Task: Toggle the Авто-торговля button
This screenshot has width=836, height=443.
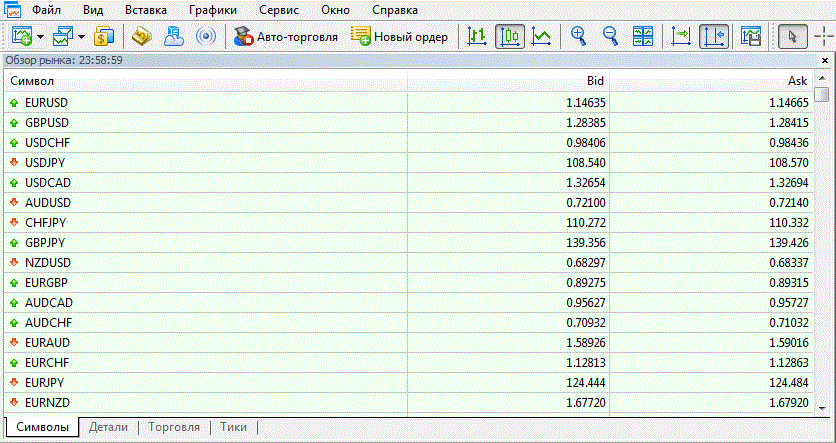Action: coord(285,37)
